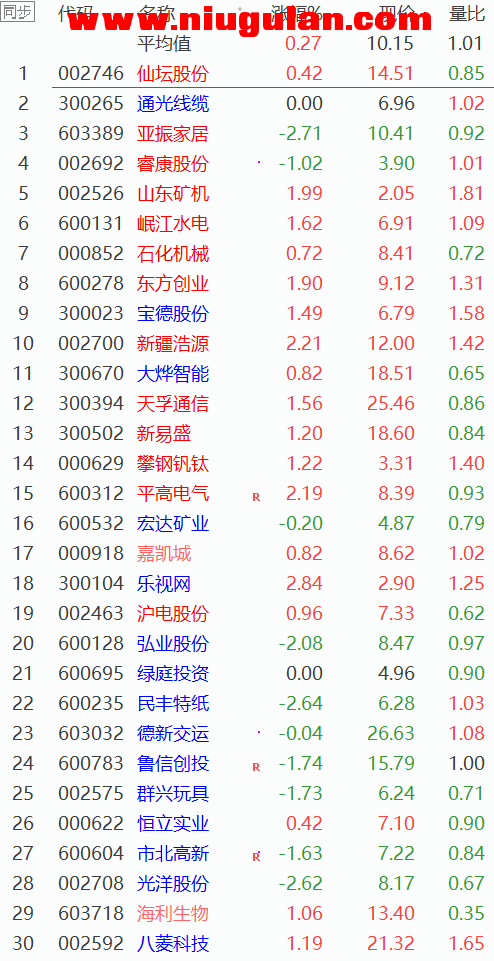Click the 八菱科技 stock name
Viewport: 494px width, 961px height.
(173, 944)
